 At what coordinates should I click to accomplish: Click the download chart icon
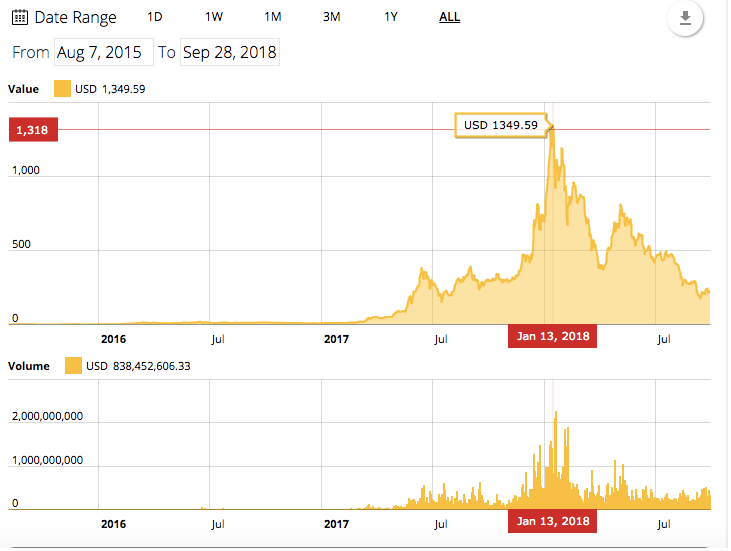tap(685, 18)
